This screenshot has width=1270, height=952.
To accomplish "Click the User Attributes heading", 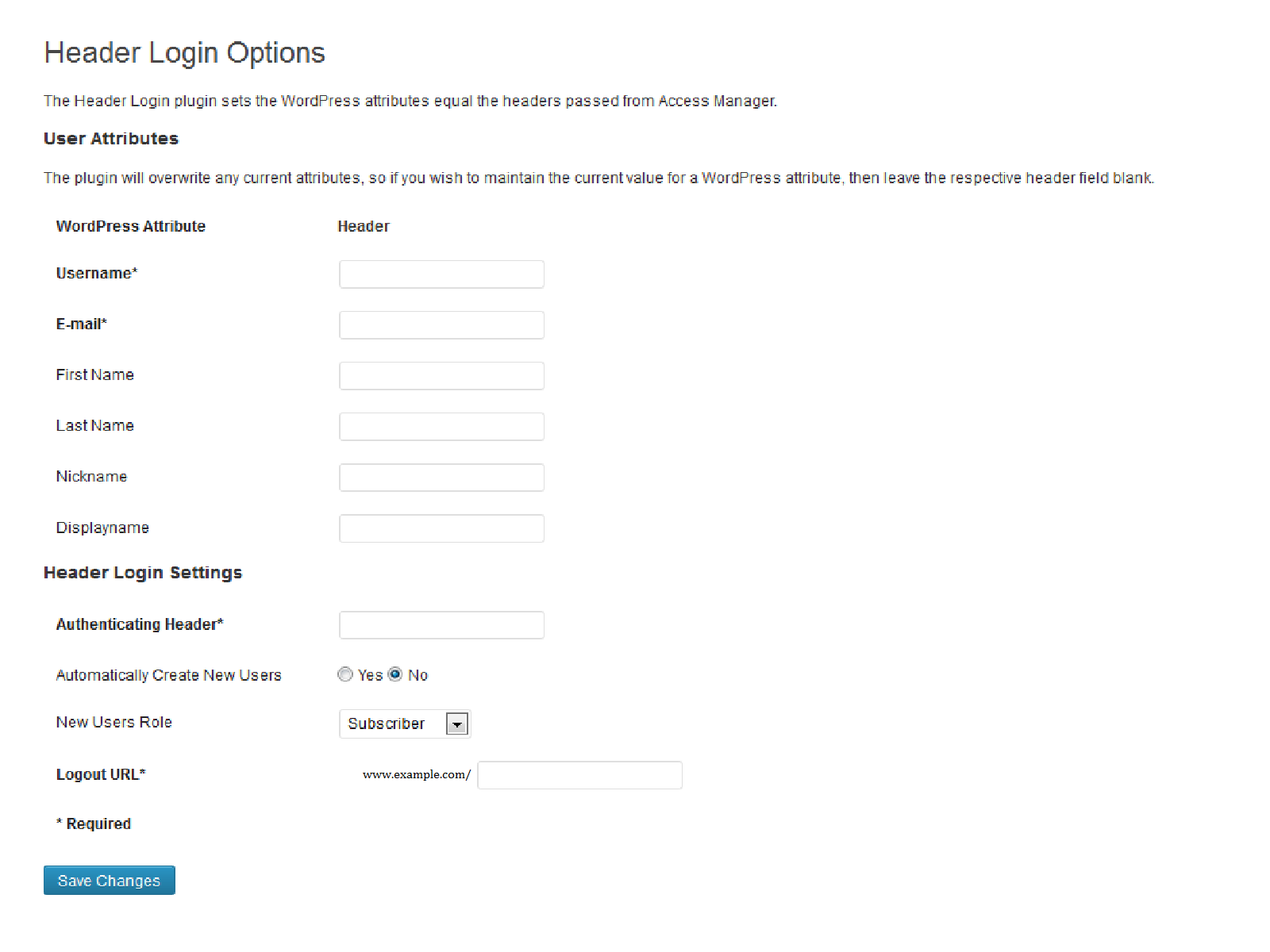I will tap(110, 138).
